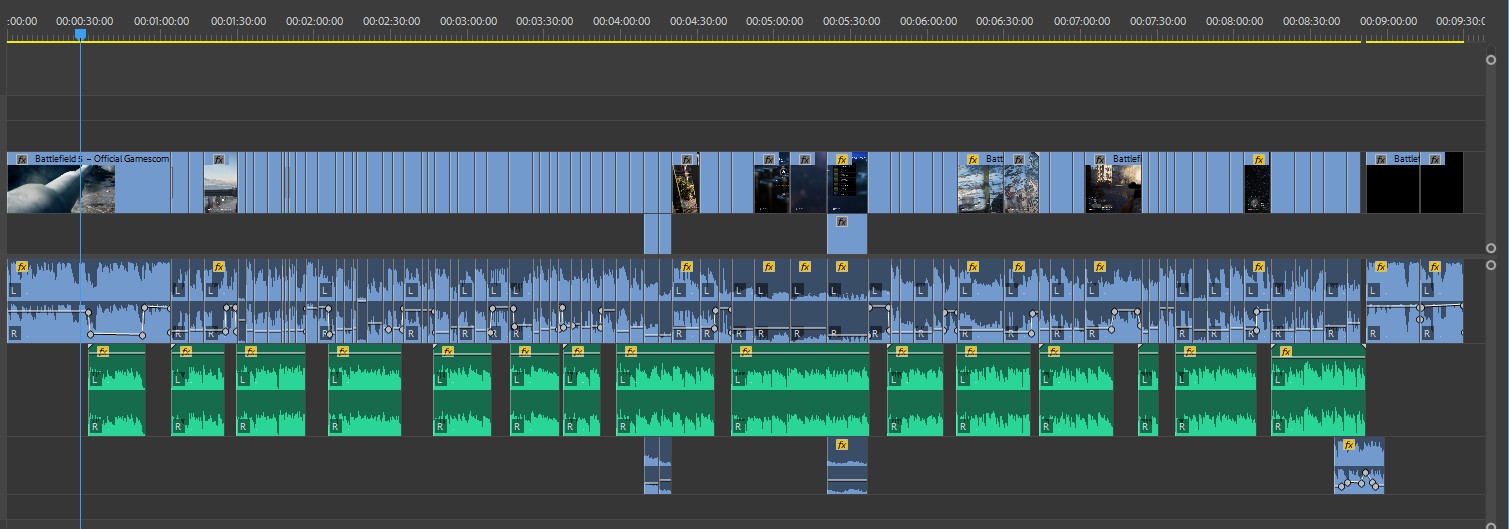Click fx badge on bottom-track keyframed clip near 08:45
The image size is (1509, 529).
coord(1347,445)
